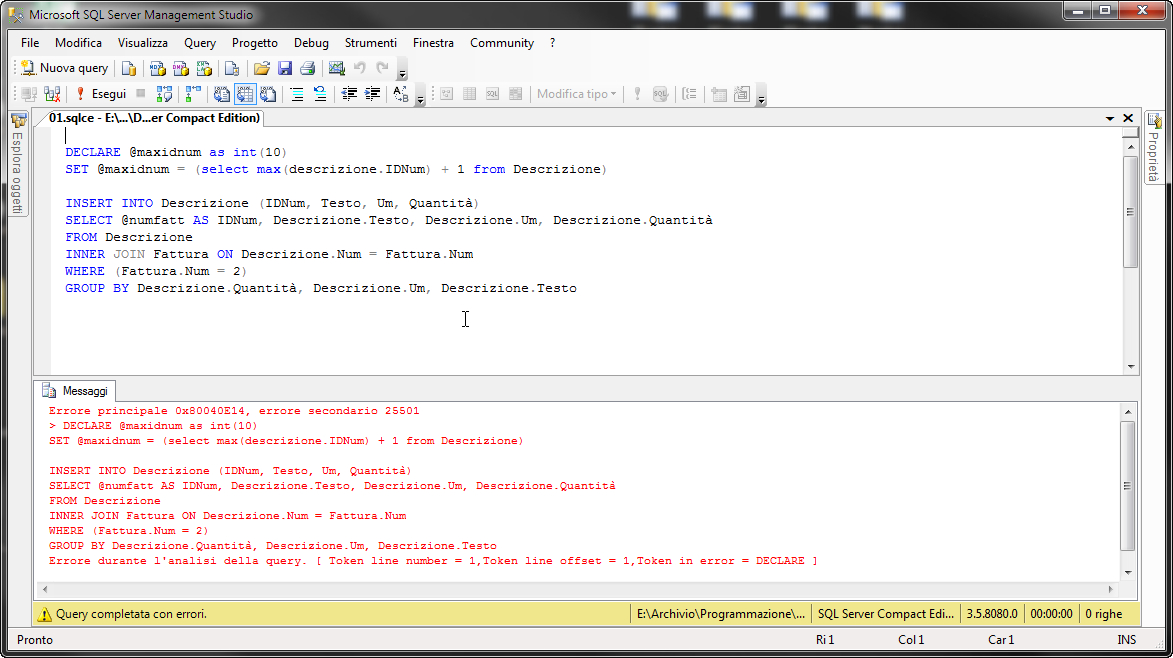
Task: Select the Messaggi results tab
Action: 75,391
